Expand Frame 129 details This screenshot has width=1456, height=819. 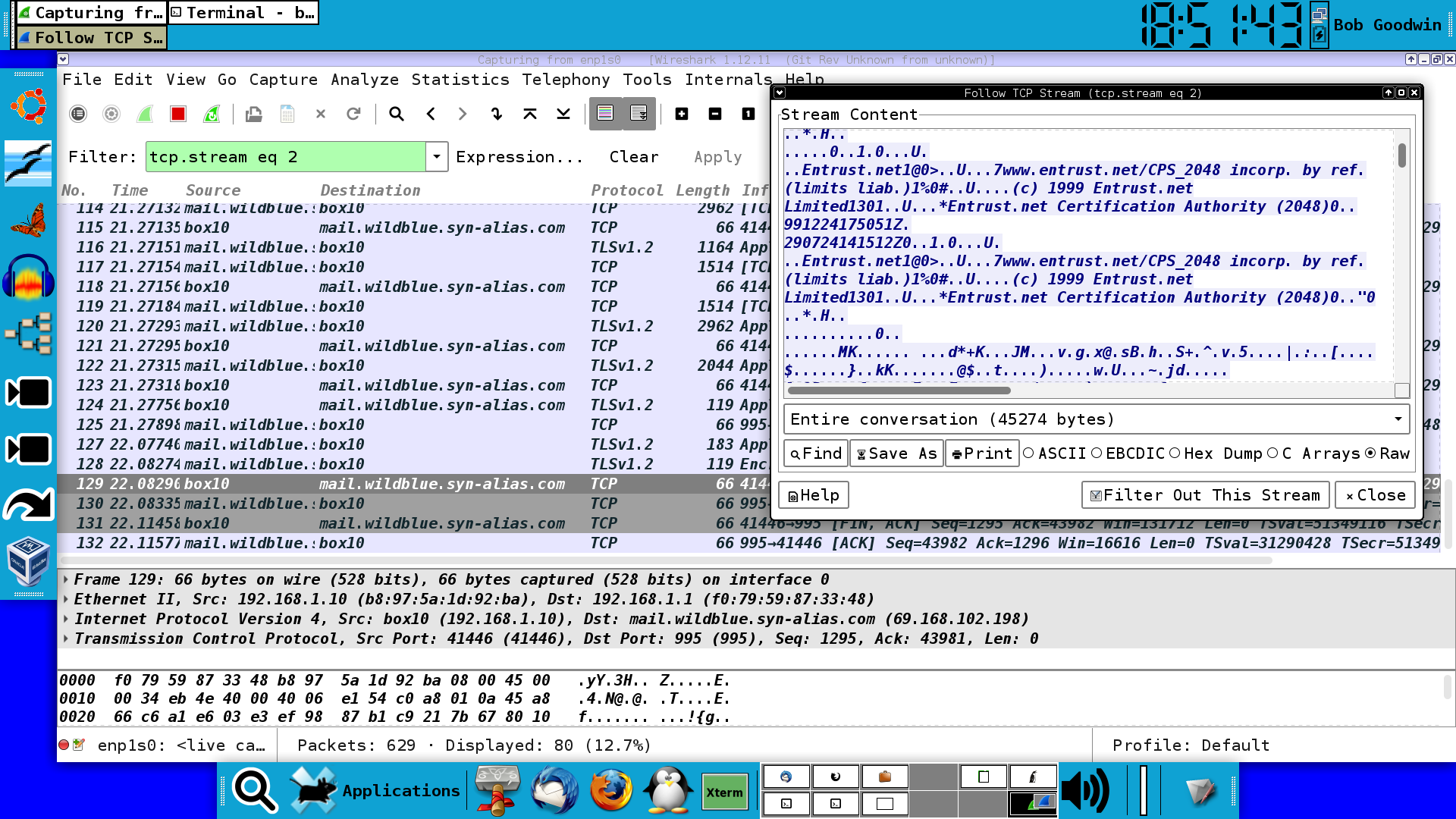coord(66,579)
